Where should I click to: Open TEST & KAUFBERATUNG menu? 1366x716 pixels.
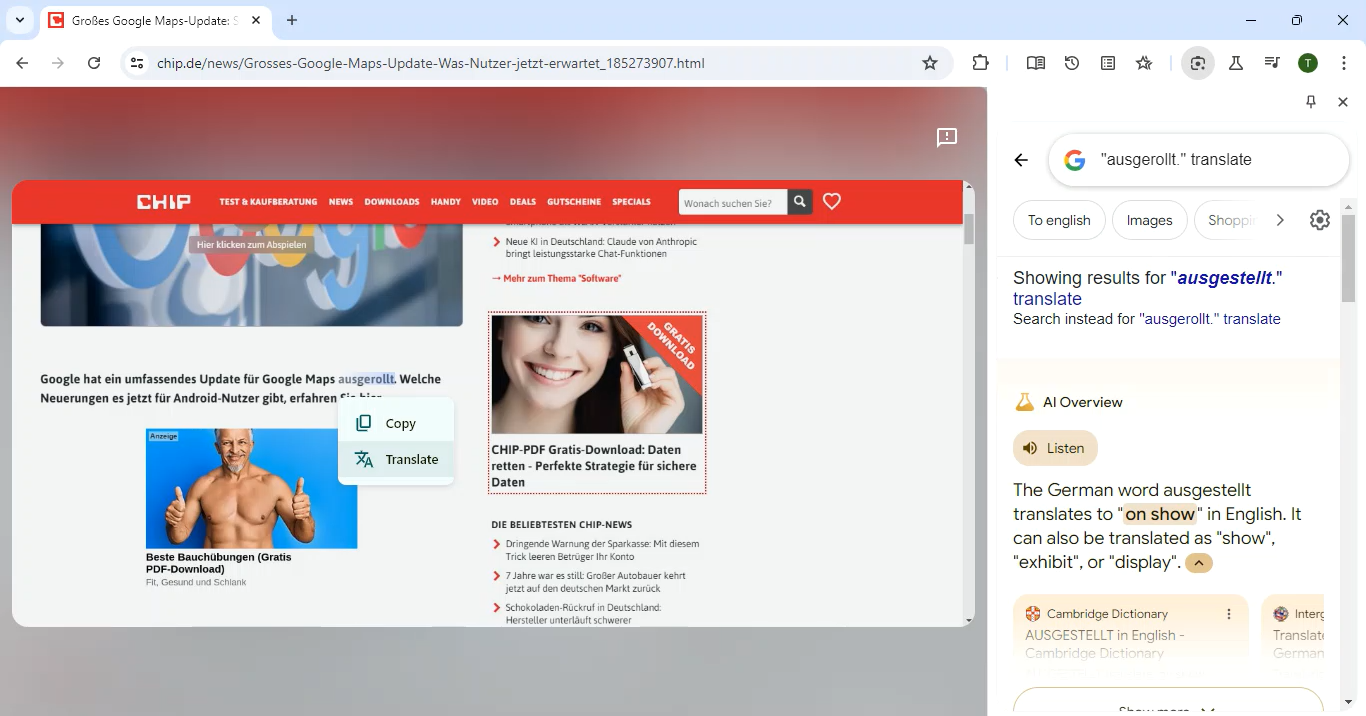(268, 202)
